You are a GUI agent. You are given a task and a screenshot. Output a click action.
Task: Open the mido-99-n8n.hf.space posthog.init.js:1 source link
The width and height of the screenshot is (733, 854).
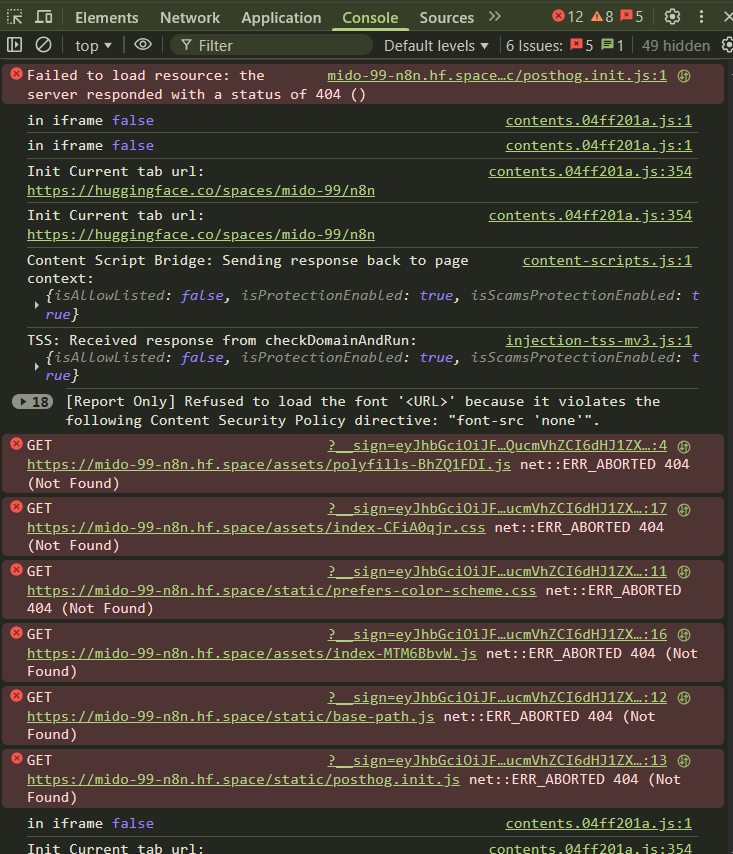[x=497, y=76]
